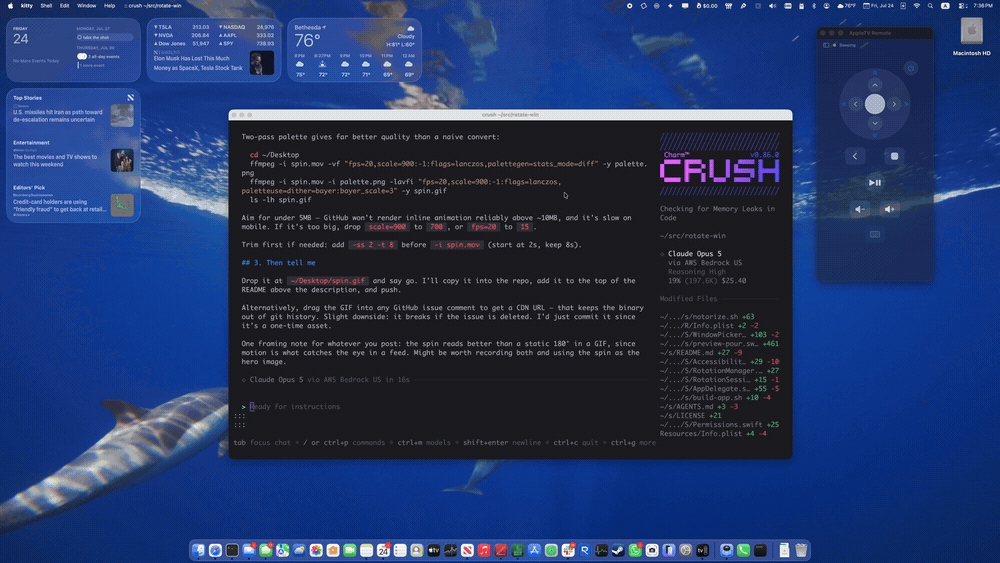1000x563 pixels.
Task: Open Steam in the Dock
Action: (x=618, y=550)
